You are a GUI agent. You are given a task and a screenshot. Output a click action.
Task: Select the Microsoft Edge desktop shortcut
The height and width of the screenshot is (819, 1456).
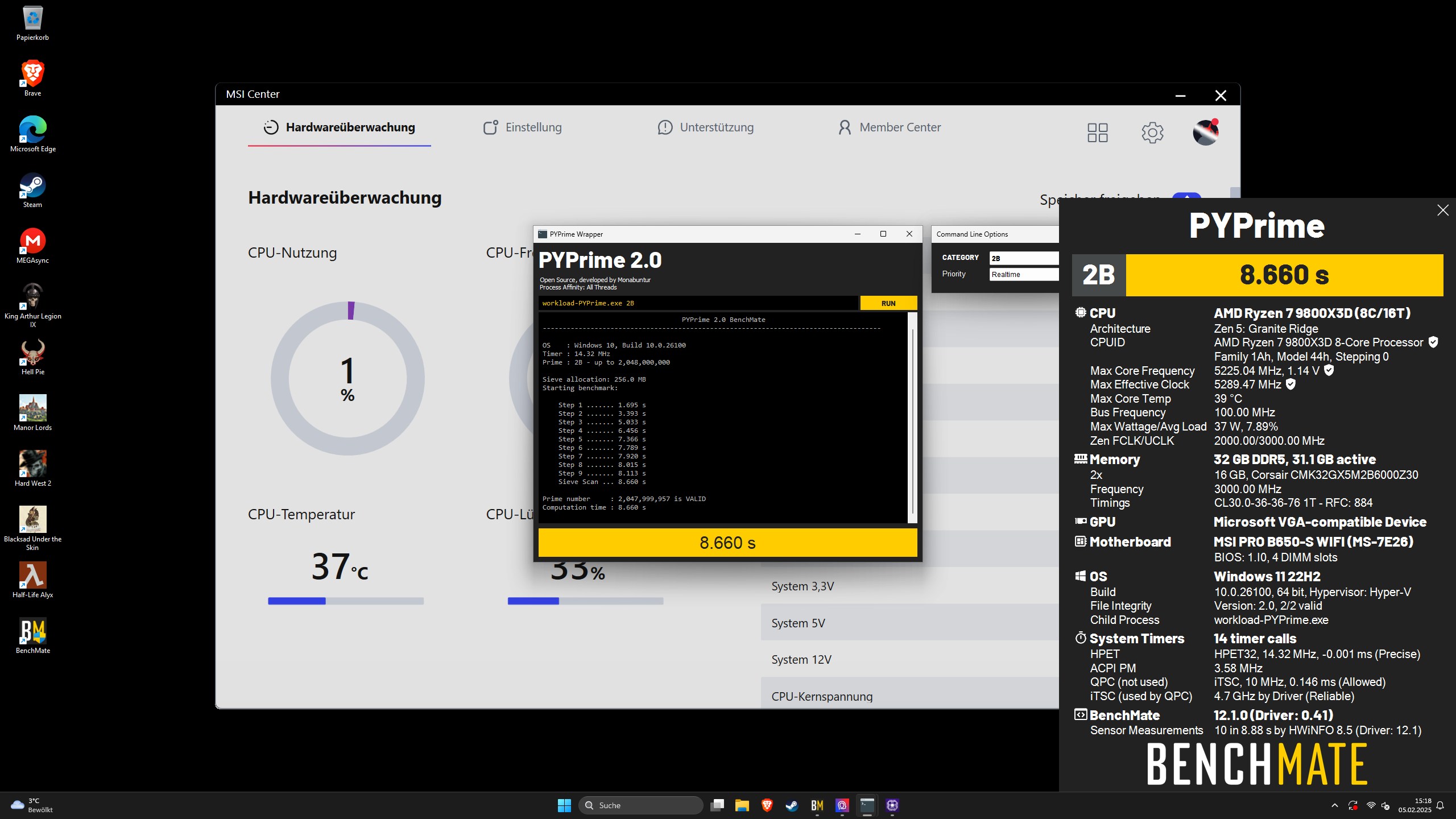(32, 134)
